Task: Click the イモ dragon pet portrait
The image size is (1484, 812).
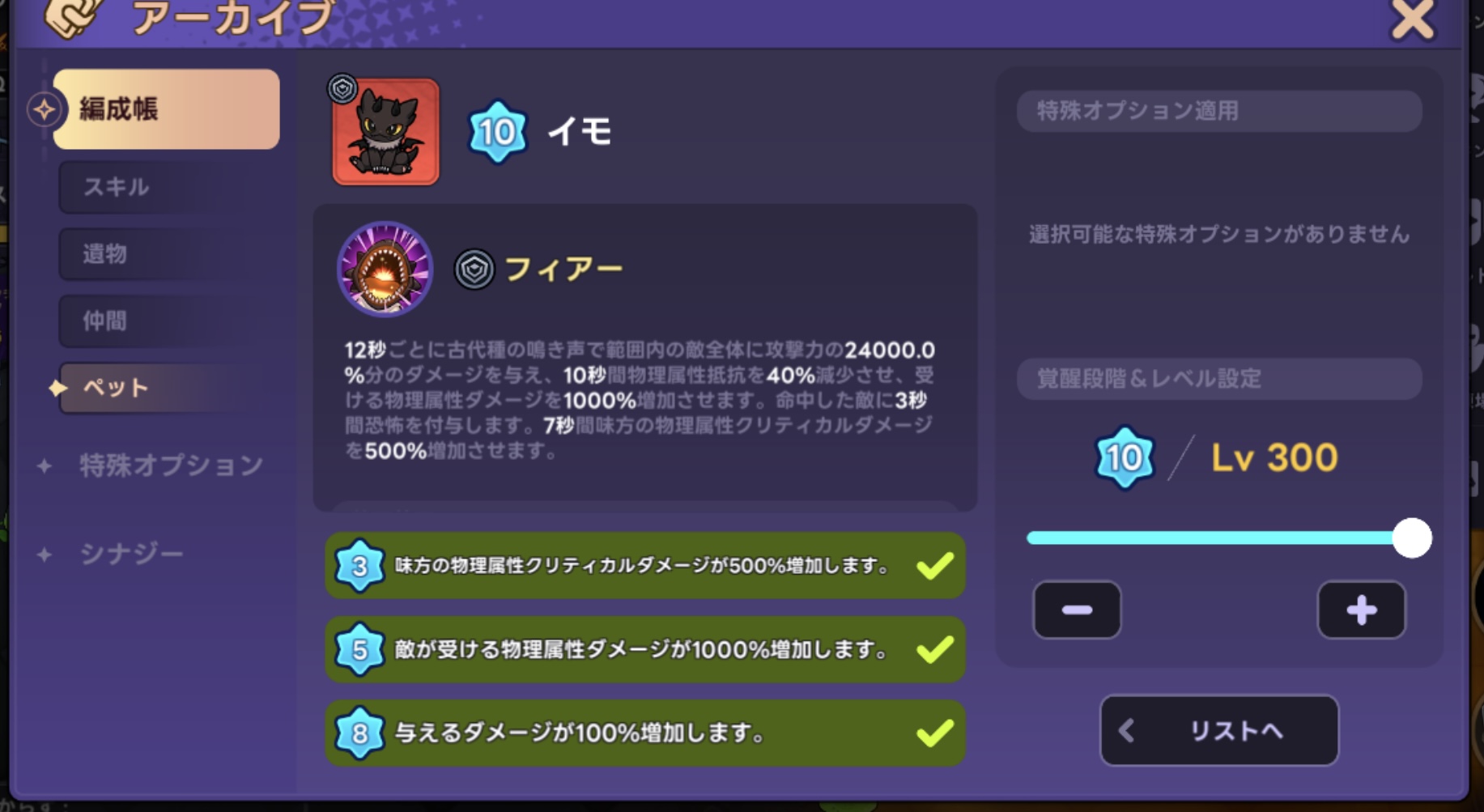Action: pos(386,132)
